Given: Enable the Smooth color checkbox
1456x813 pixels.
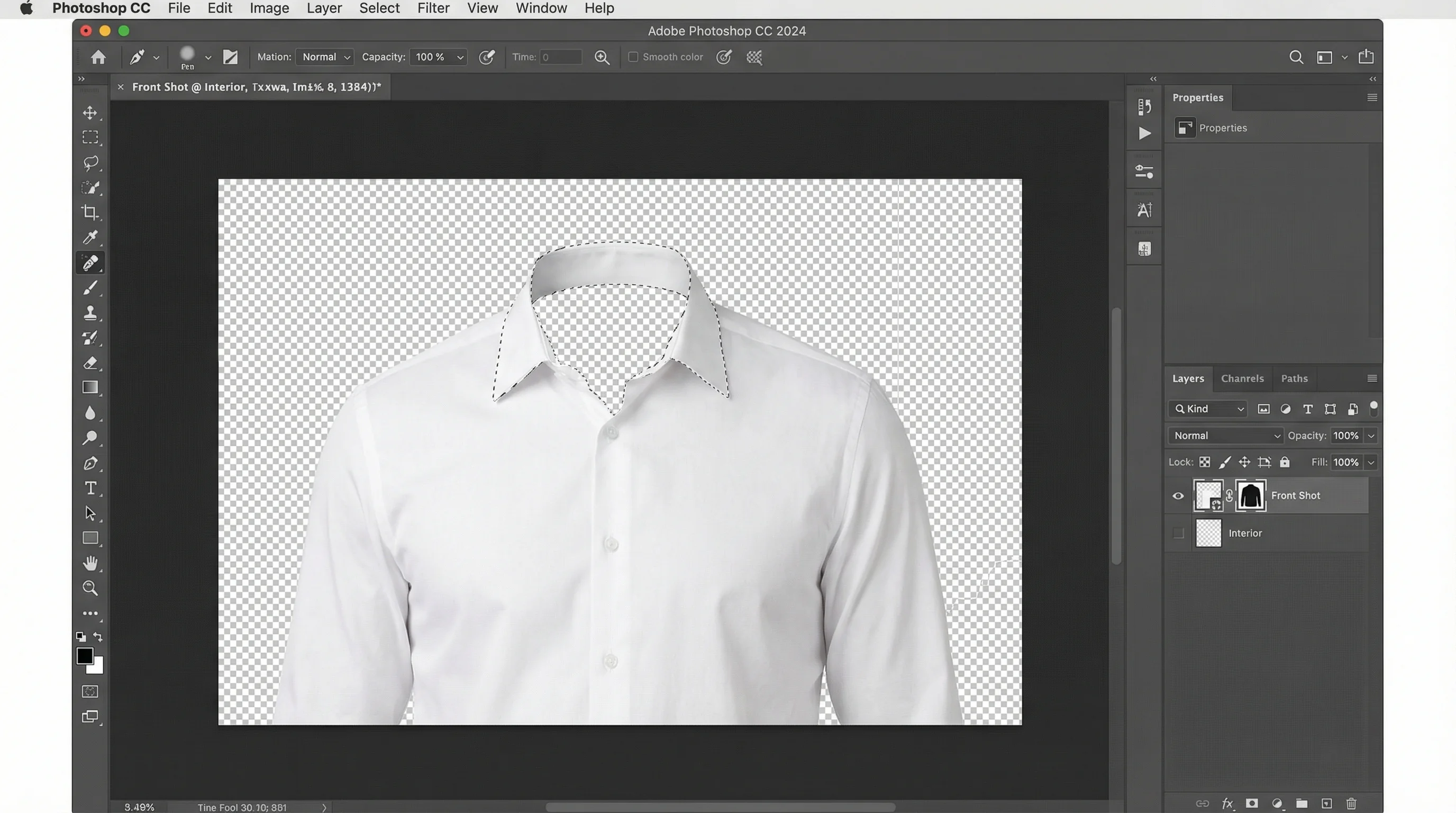Looking at the screenshot, I should pos(634,57).
